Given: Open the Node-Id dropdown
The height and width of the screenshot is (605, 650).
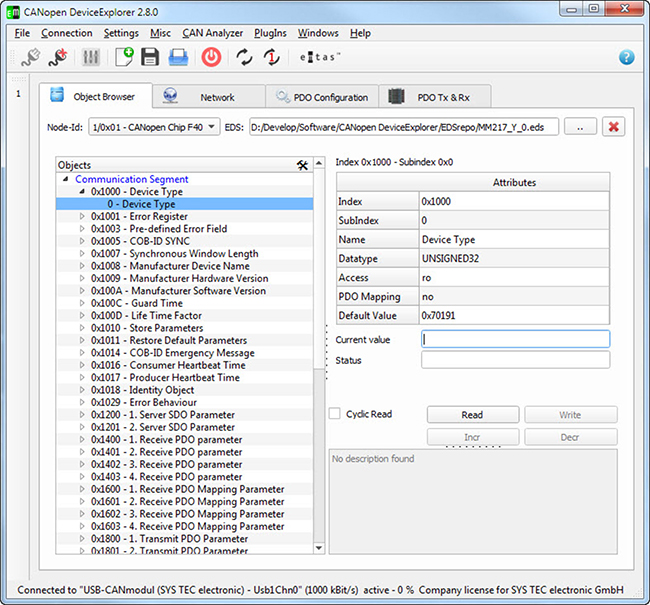Looking at the screenshot, I should tap(153, 127).
